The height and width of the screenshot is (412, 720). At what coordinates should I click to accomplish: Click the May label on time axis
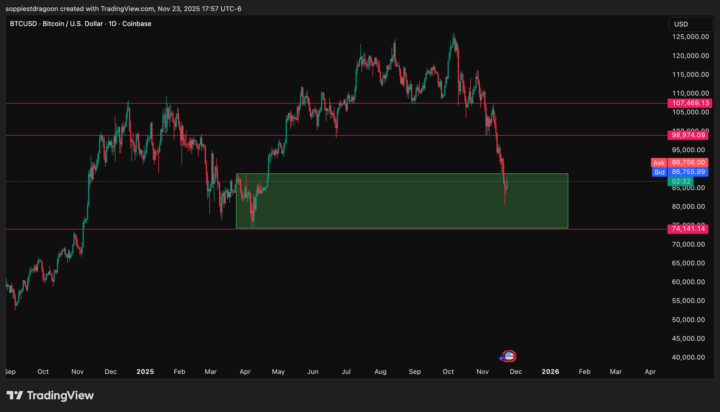[278, 372]
